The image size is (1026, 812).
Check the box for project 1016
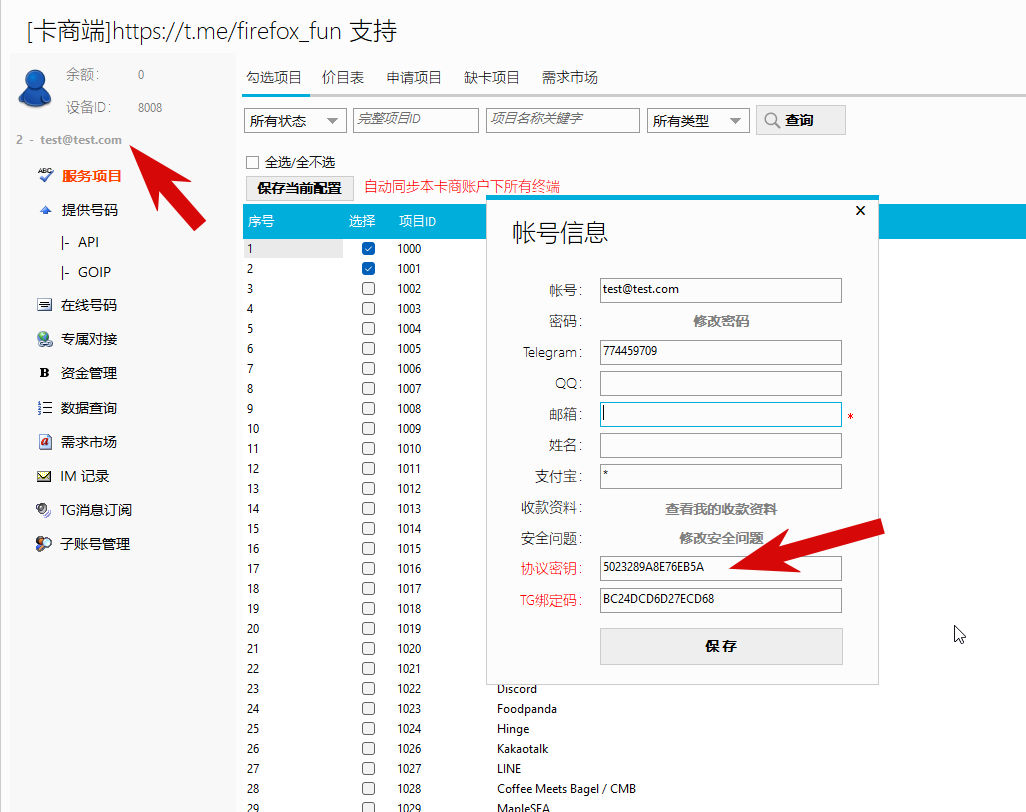(368, 569)
